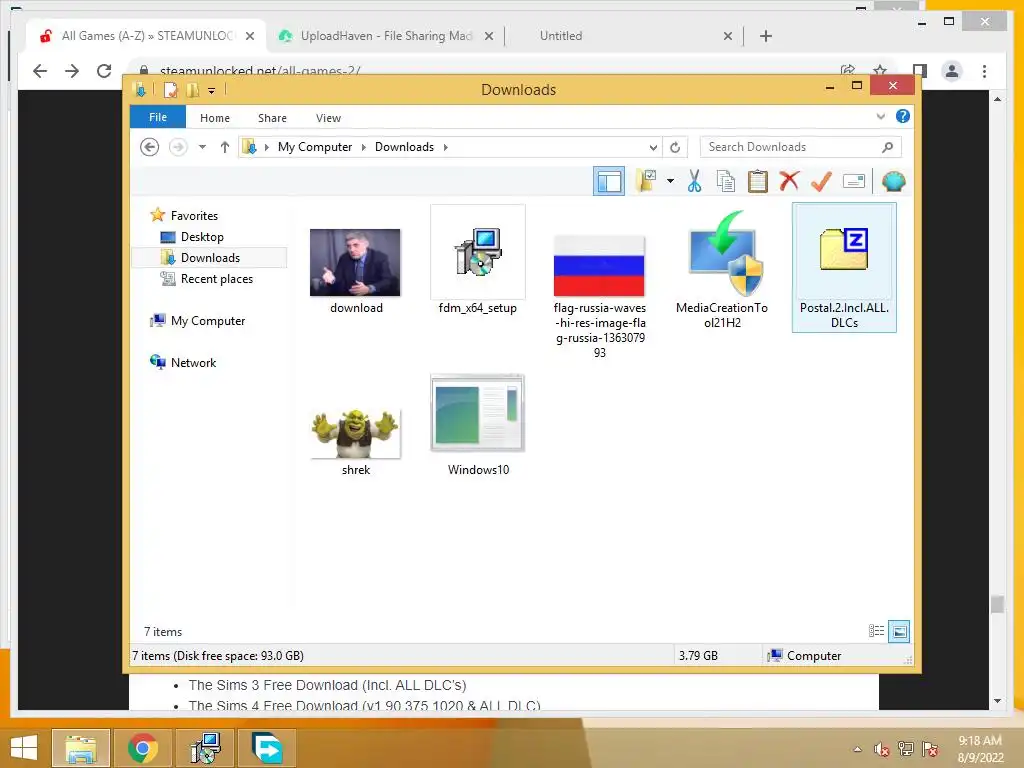Click the Email envelope toolbar icon

(854, 181)
